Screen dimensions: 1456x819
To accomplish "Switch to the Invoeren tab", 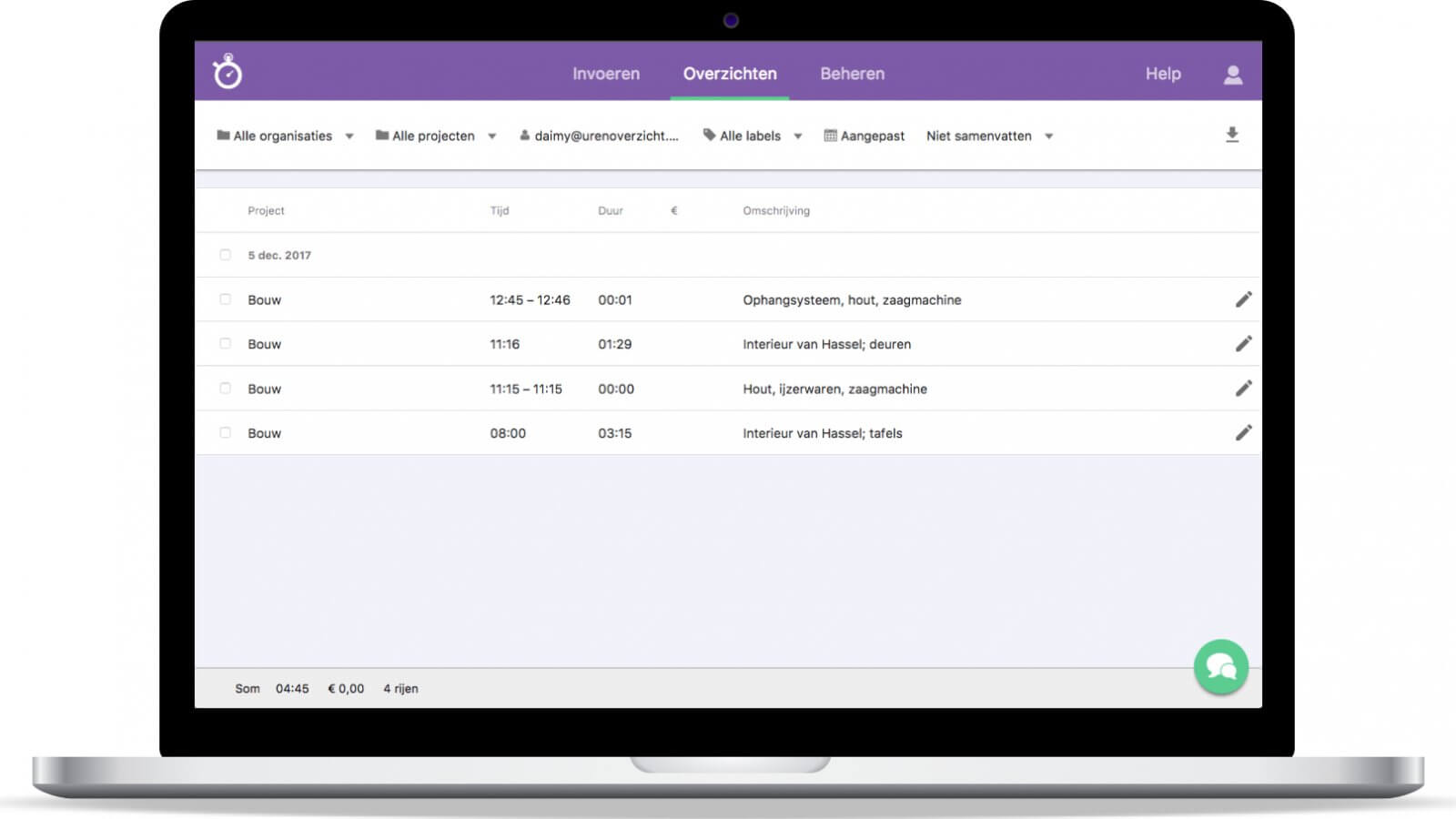I will coord(606,74).
